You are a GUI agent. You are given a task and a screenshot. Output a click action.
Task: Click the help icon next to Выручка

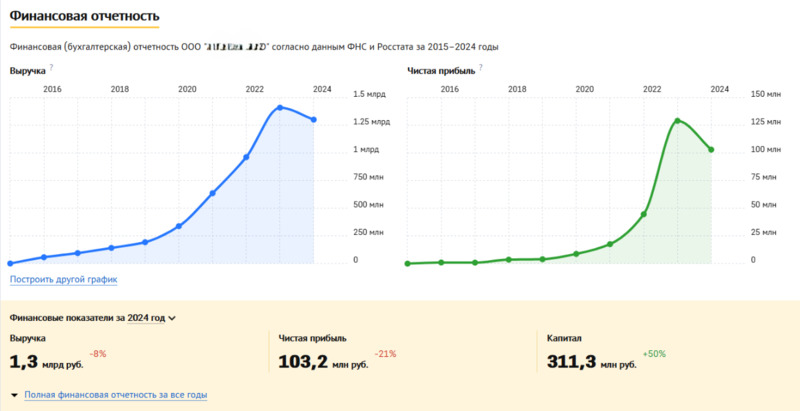click(x=51, y=68)
